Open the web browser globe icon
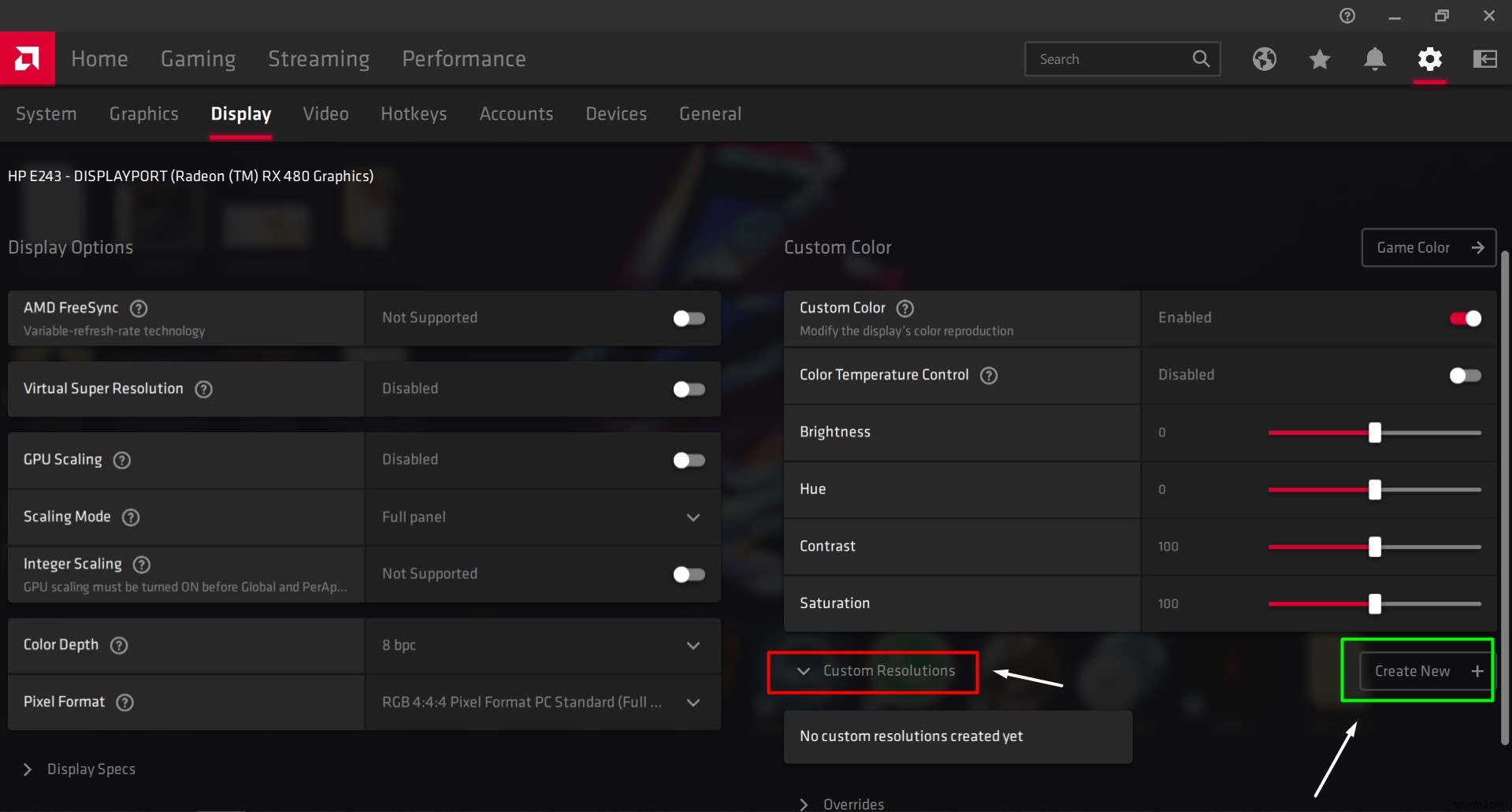The width and height of the screenshot is (1512, 812). (x=1264, y=58)
